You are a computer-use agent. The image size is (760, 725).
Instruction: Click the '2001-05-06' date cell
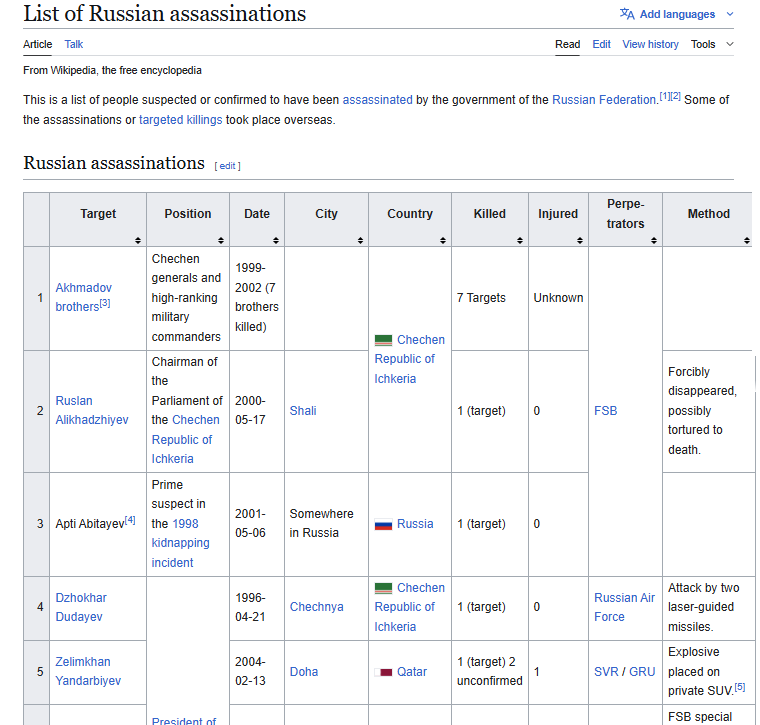pyautogui.click(x=257, y=524)
